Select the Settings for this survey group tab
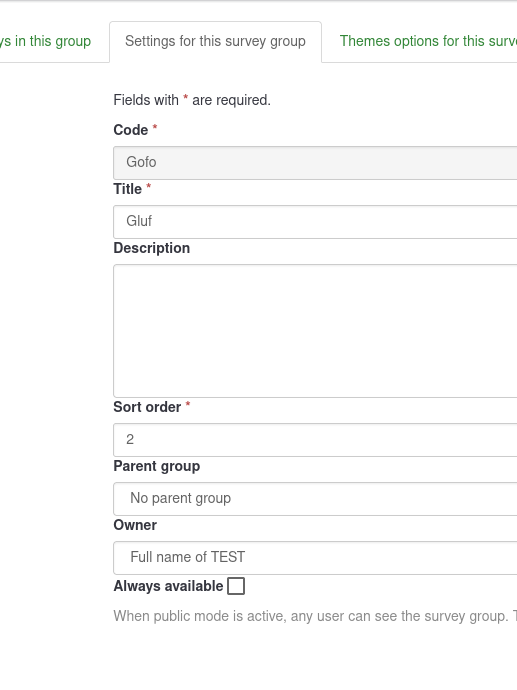This screenshot has height=690, width=517. [x=215, y=41]
